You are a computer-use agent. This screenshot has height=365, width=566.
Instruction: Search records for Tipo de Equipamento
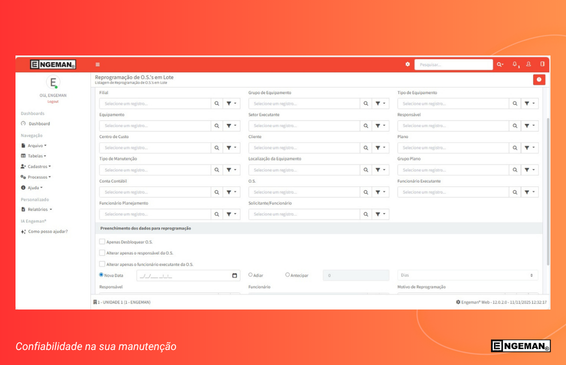pyautogui.click(x=515, y=104)
